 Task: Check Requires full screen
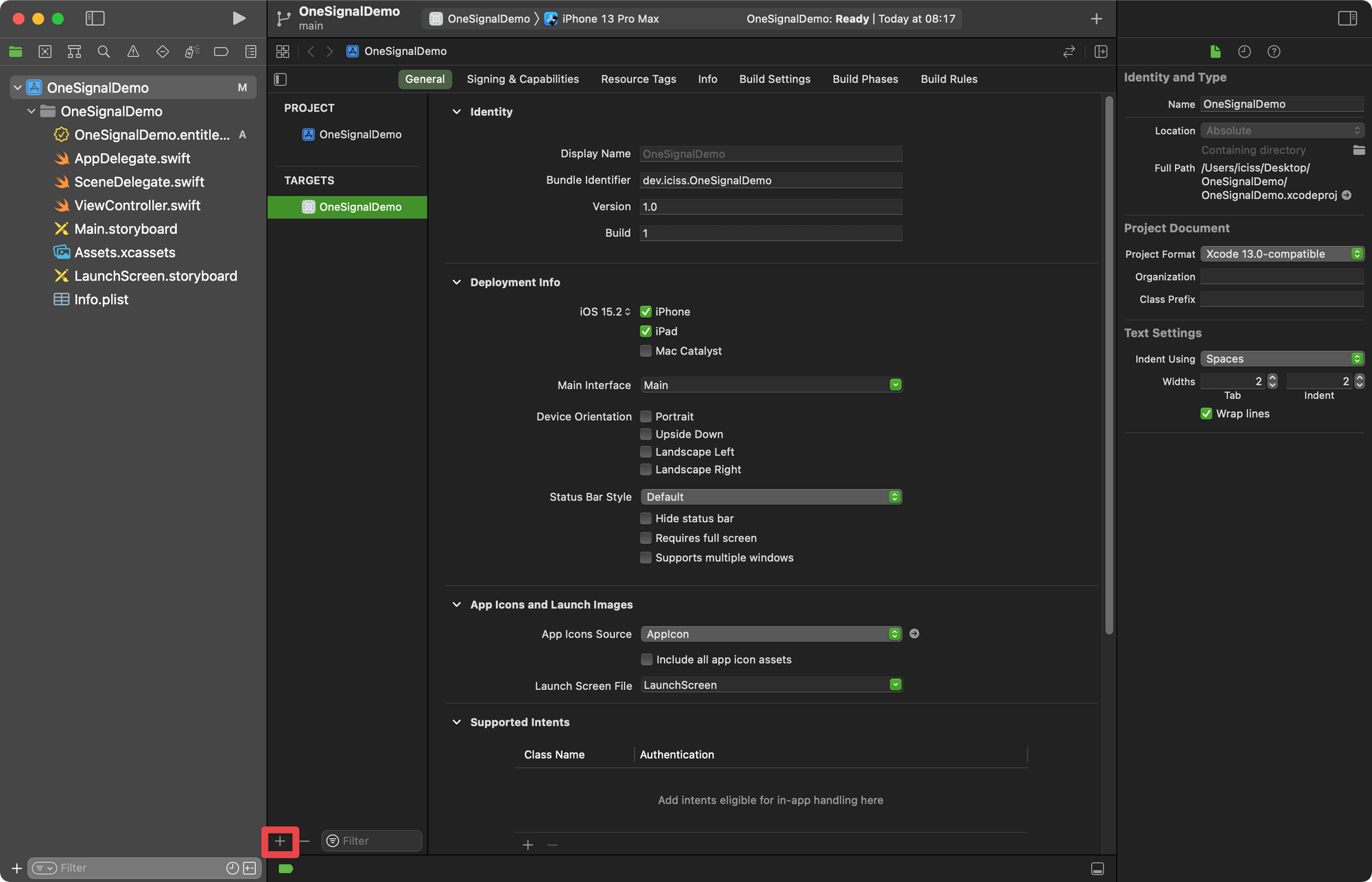click(646, 538)
